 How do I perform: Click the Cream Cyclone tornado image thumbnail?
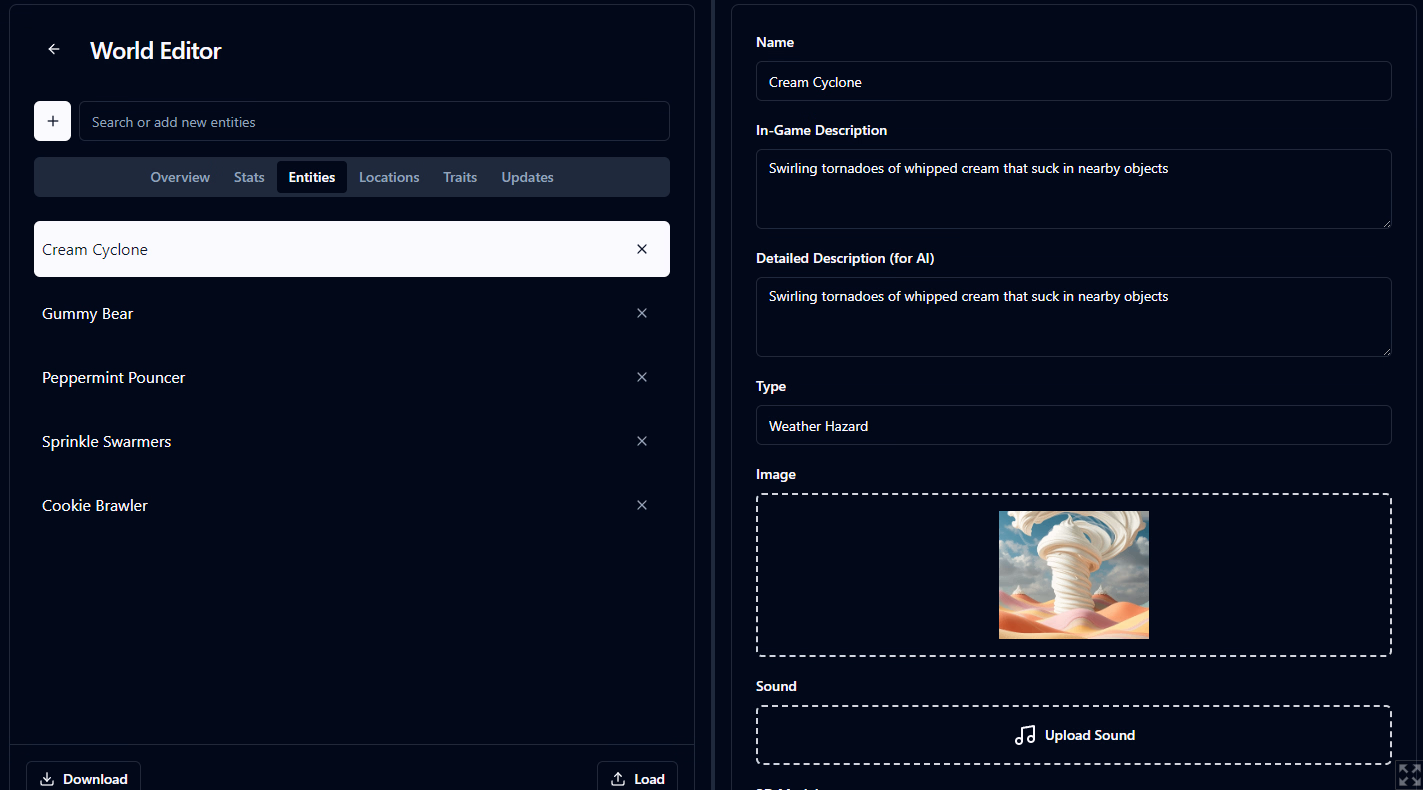tap(1073, 574)
